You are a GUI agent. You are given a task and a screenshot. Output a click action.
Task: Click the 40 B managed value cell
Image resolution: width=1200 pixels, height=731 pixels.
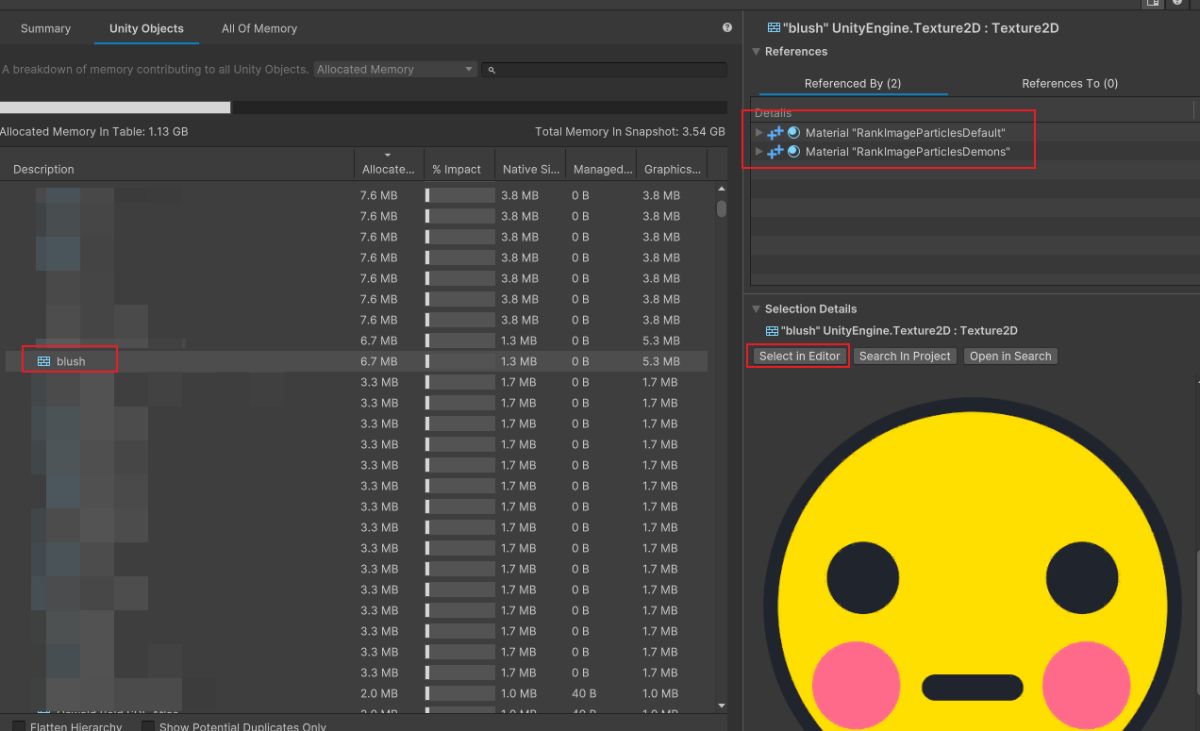click(x=583, y=693)
